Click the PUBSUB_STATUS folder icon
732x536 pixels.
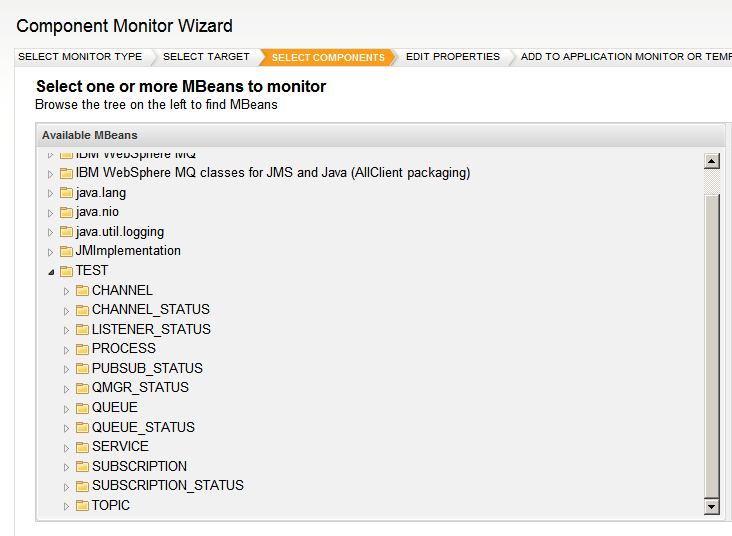pos(82,369)
